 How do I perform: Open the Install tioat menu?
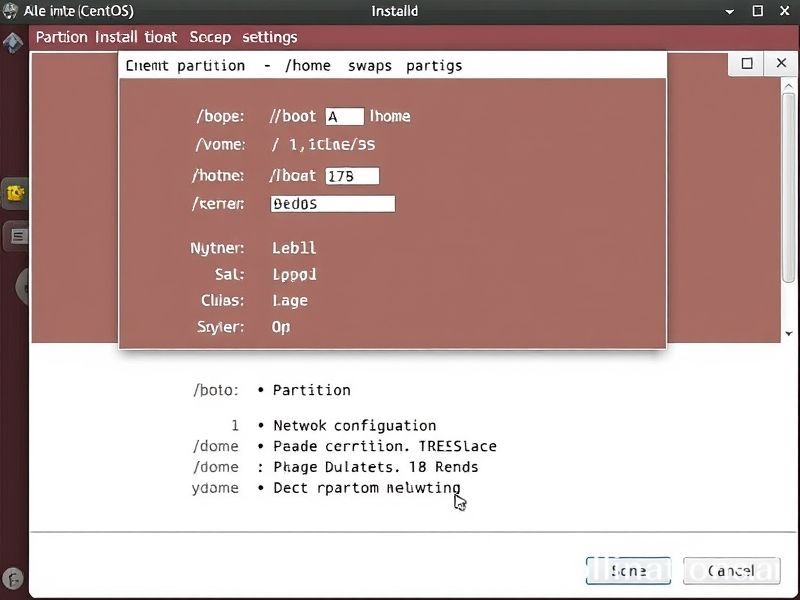coord(136,37)
